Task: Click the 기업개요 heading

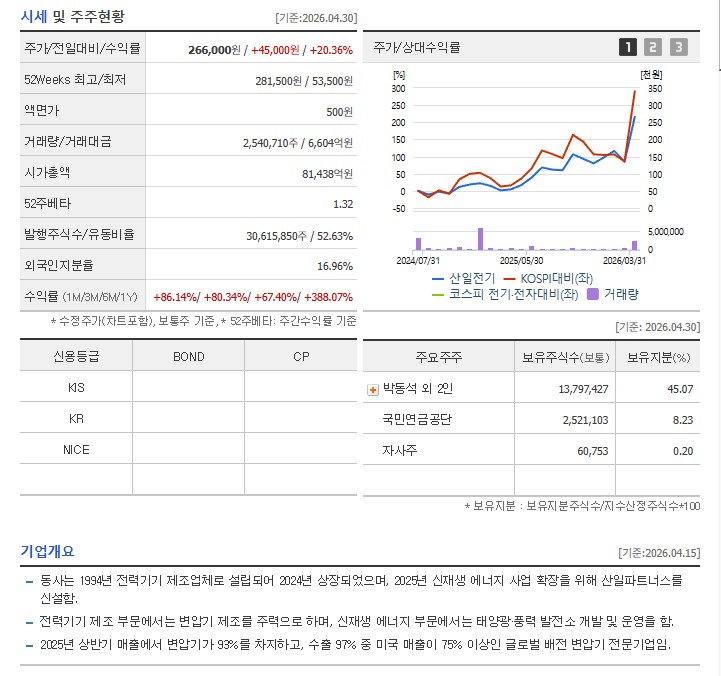Action: [x=47, y=551]
